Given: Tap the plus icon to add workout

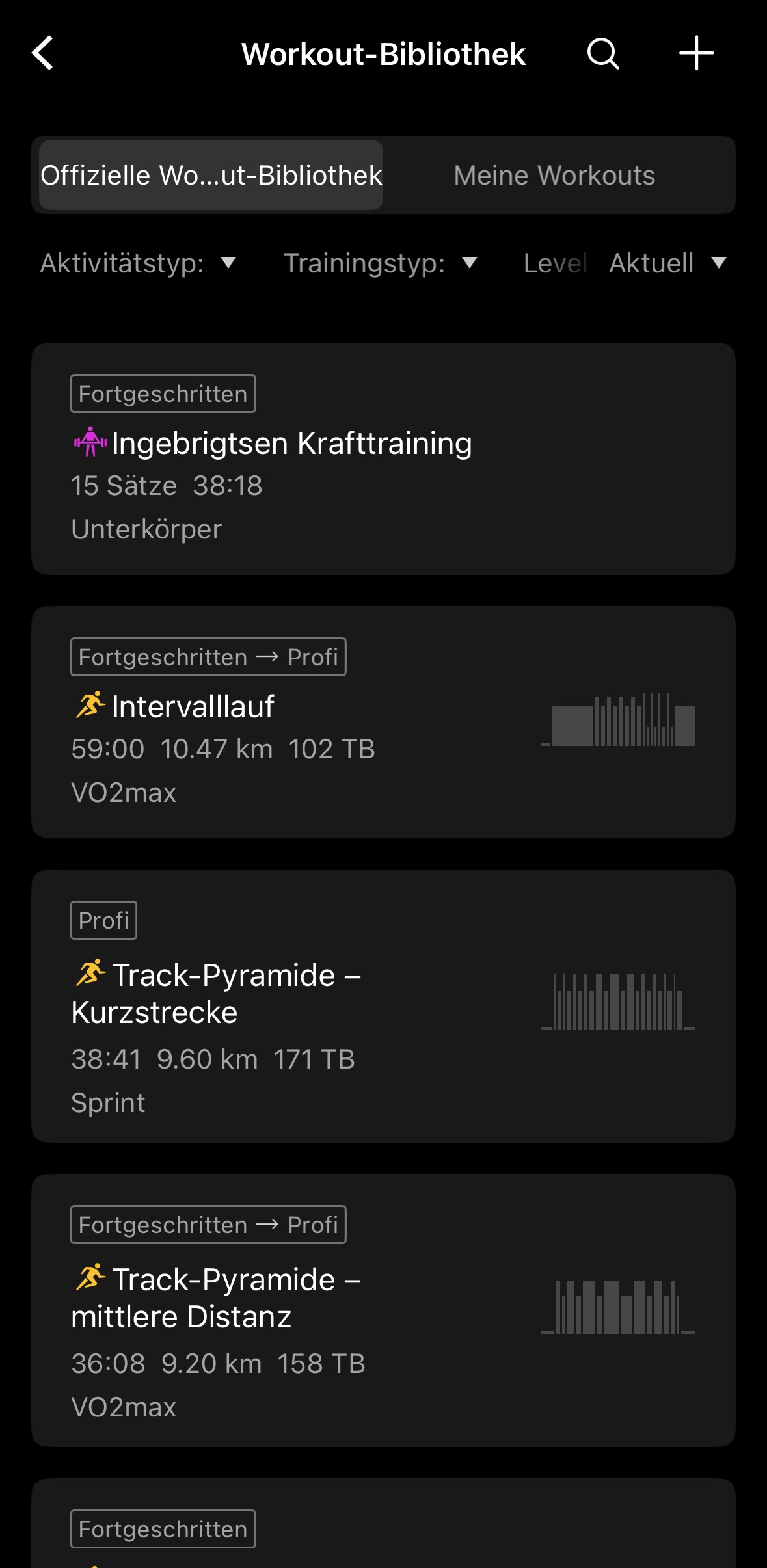Looking at the screenshot, I should click(696, 53).
